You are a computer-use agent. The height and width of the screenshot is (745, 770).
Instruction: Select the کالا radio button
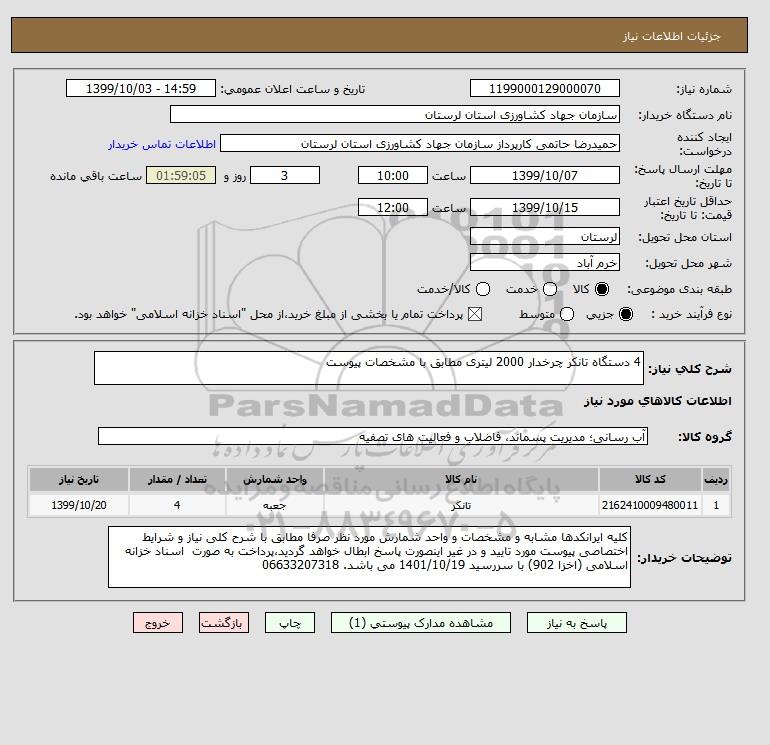click(x=602, y=289)
